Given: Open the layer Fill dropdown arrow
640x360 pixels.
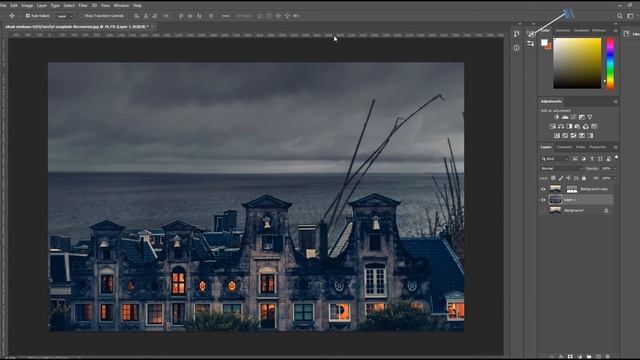Looking at the screenshot, I should point(615,178).
